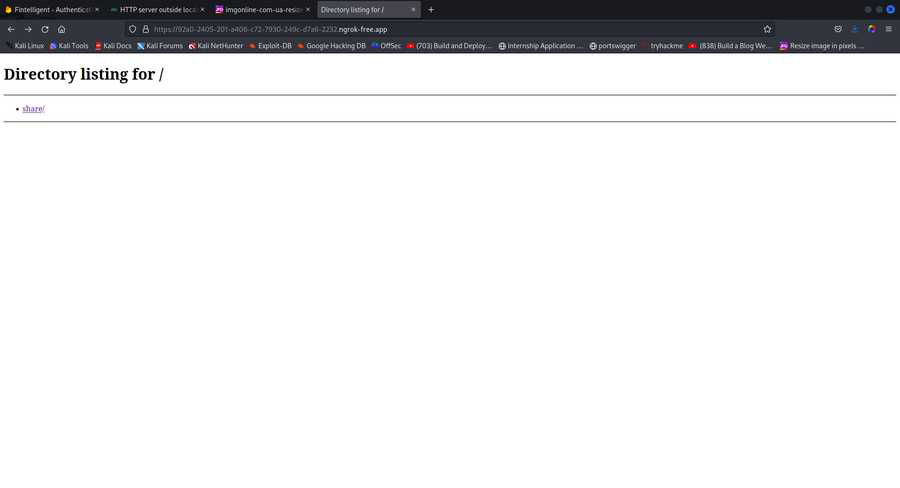Click the Directory listing for / heading

[84, 74]
